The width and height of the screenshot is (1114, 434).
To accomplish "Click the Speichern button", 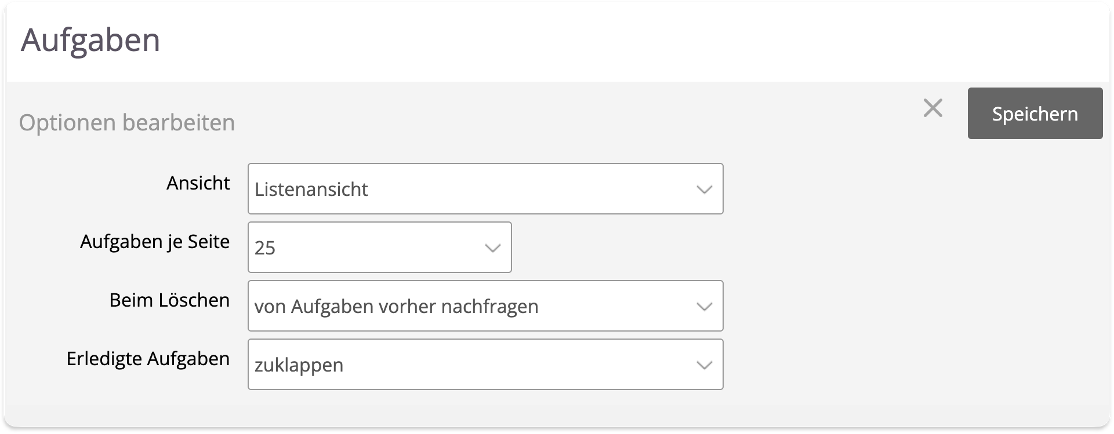I will [1034, 114].
